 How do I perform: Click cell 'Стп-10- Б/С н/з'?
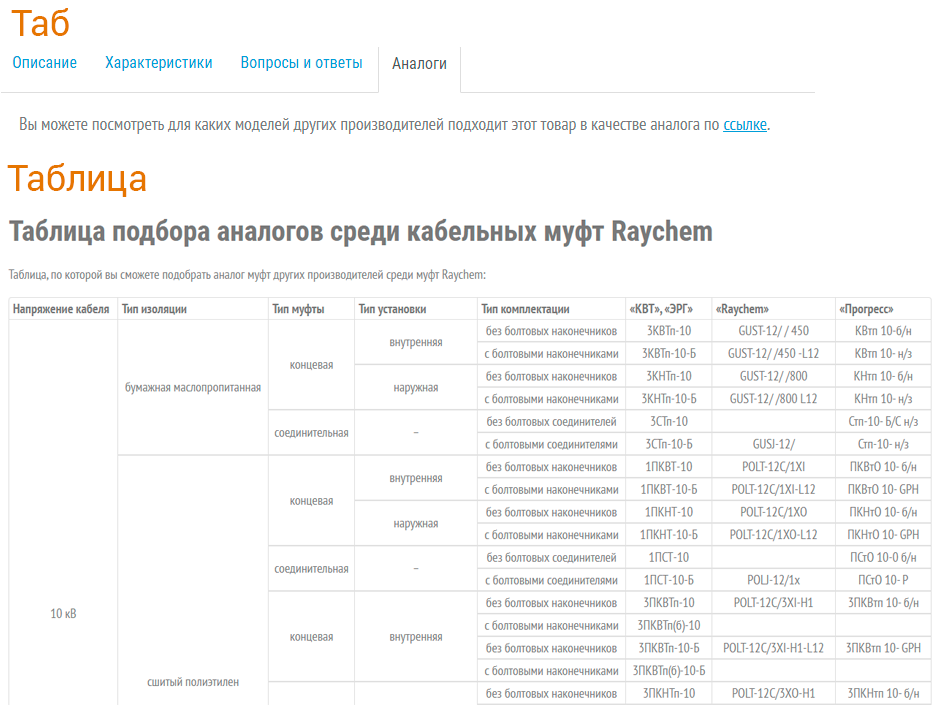tap(883, 421)
